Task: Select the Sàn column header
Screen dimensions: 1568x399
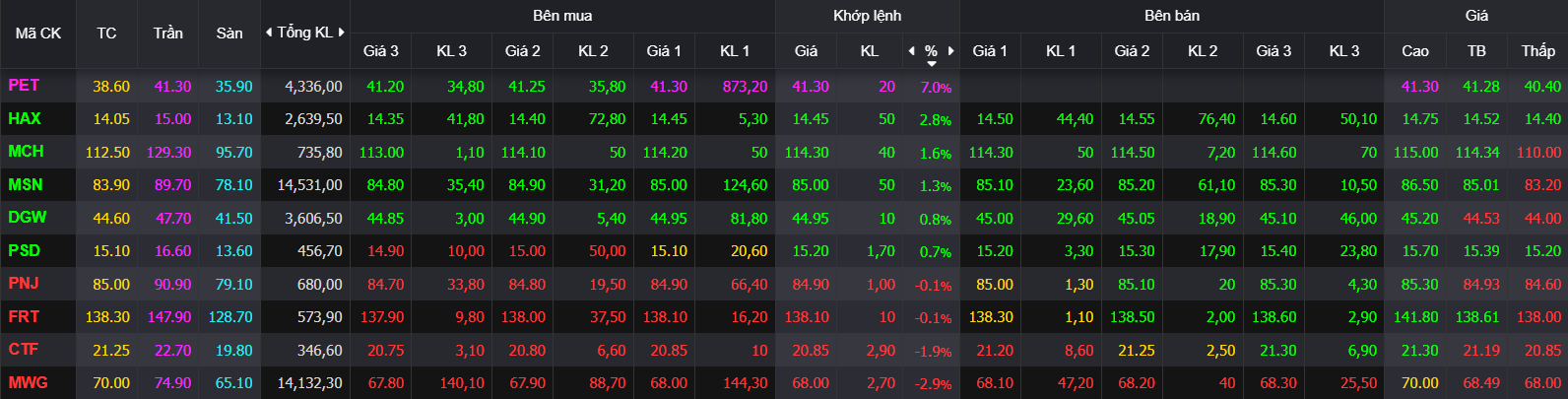Action: 229,33
